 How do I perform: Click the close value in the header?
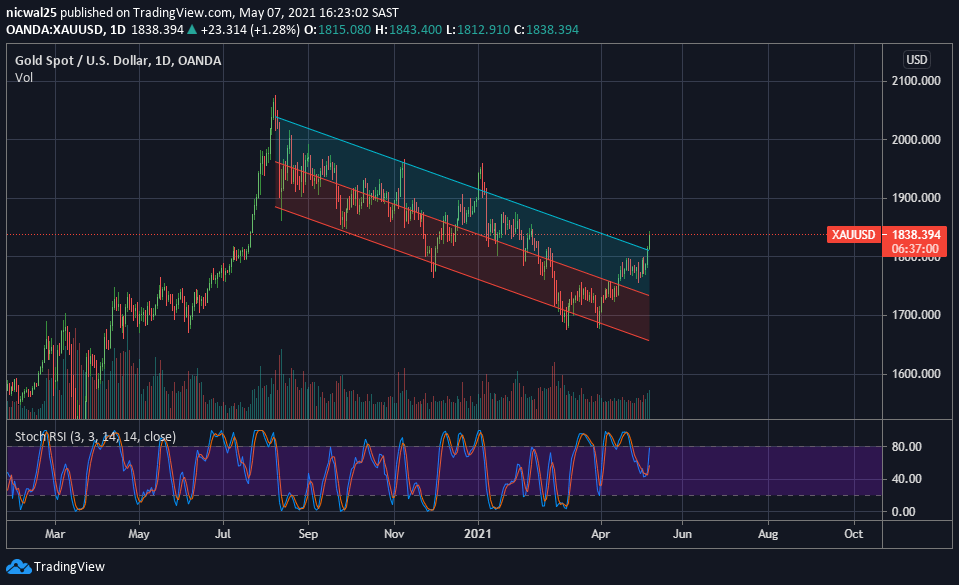[x=552, y=29]
